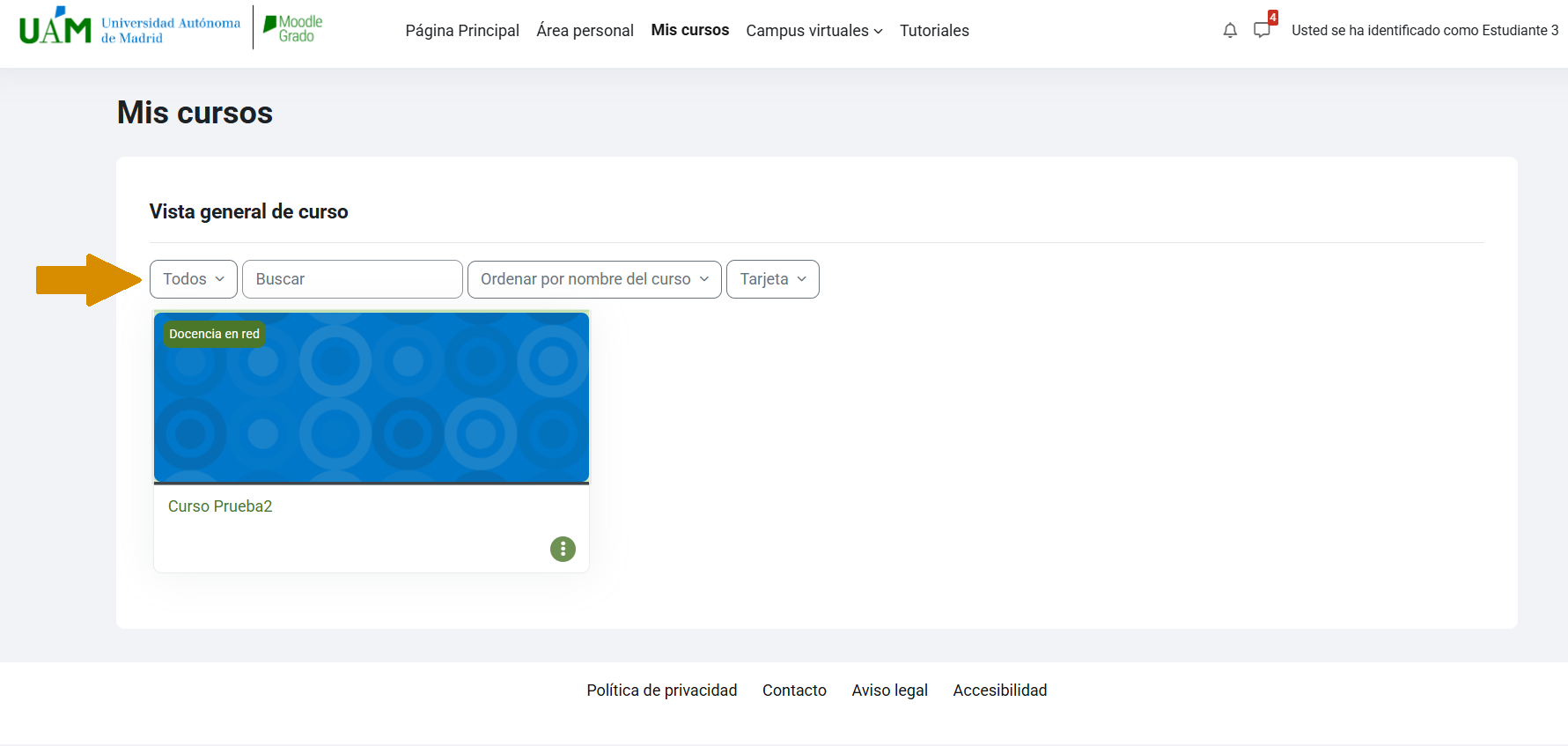Open messages icon with red badge
Viewport: 1568px width, 746px height.
point(1262,30)
